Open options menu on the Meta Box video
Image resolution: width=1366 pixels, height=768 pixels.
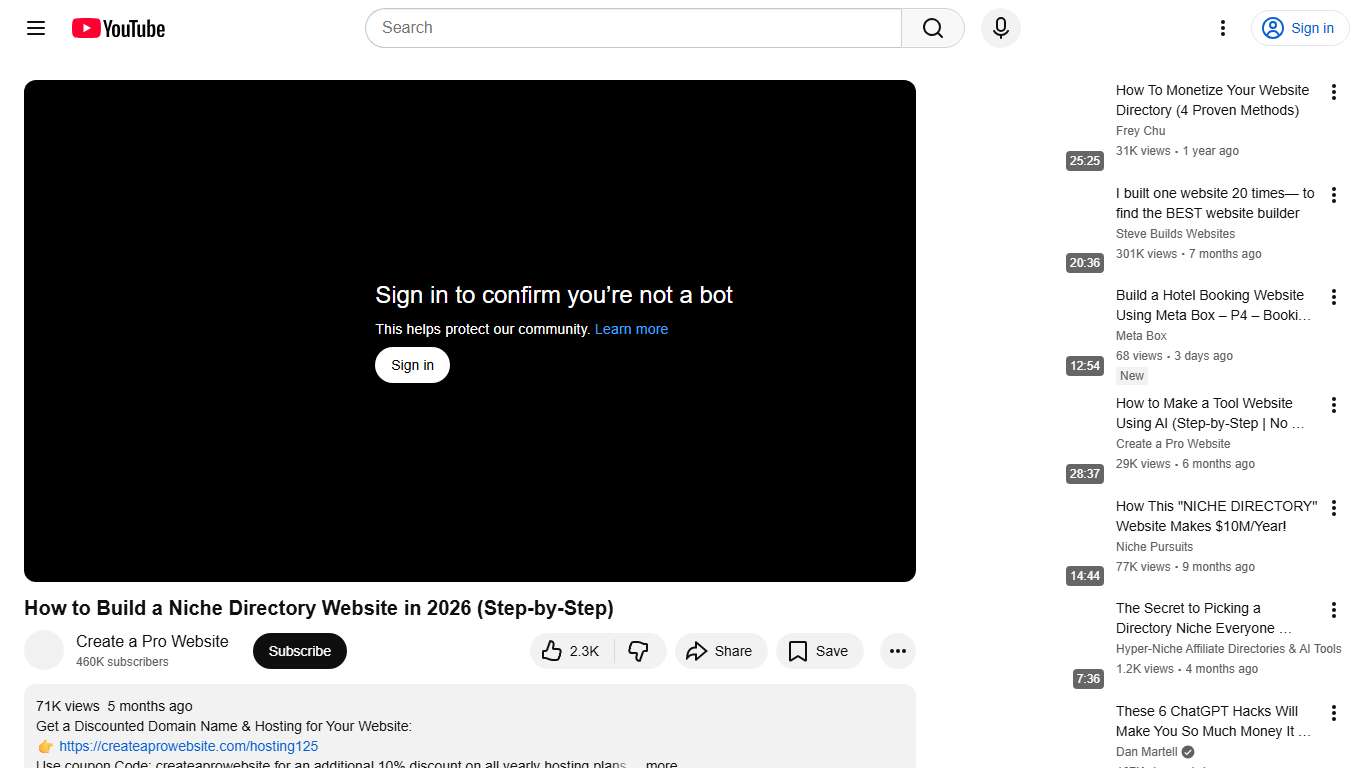(x=1333, y=297)
